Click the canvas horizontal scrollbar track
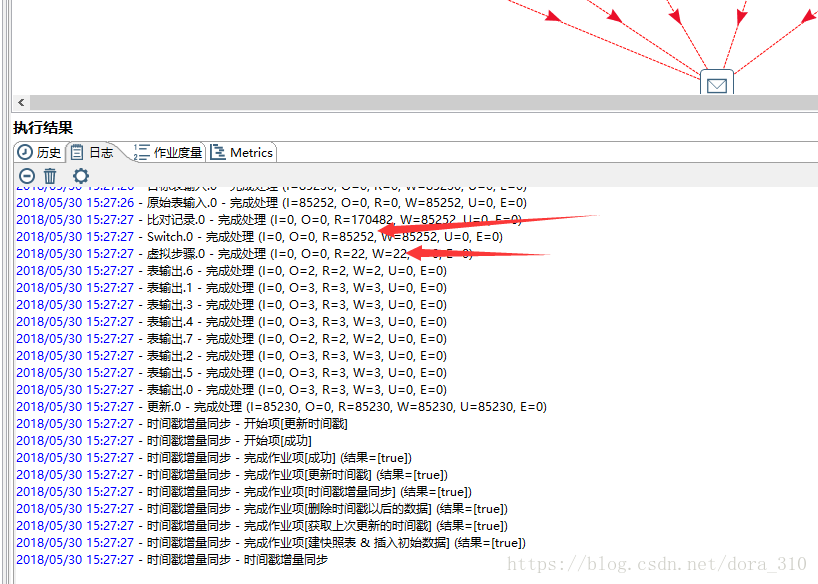 coord(400,102)
